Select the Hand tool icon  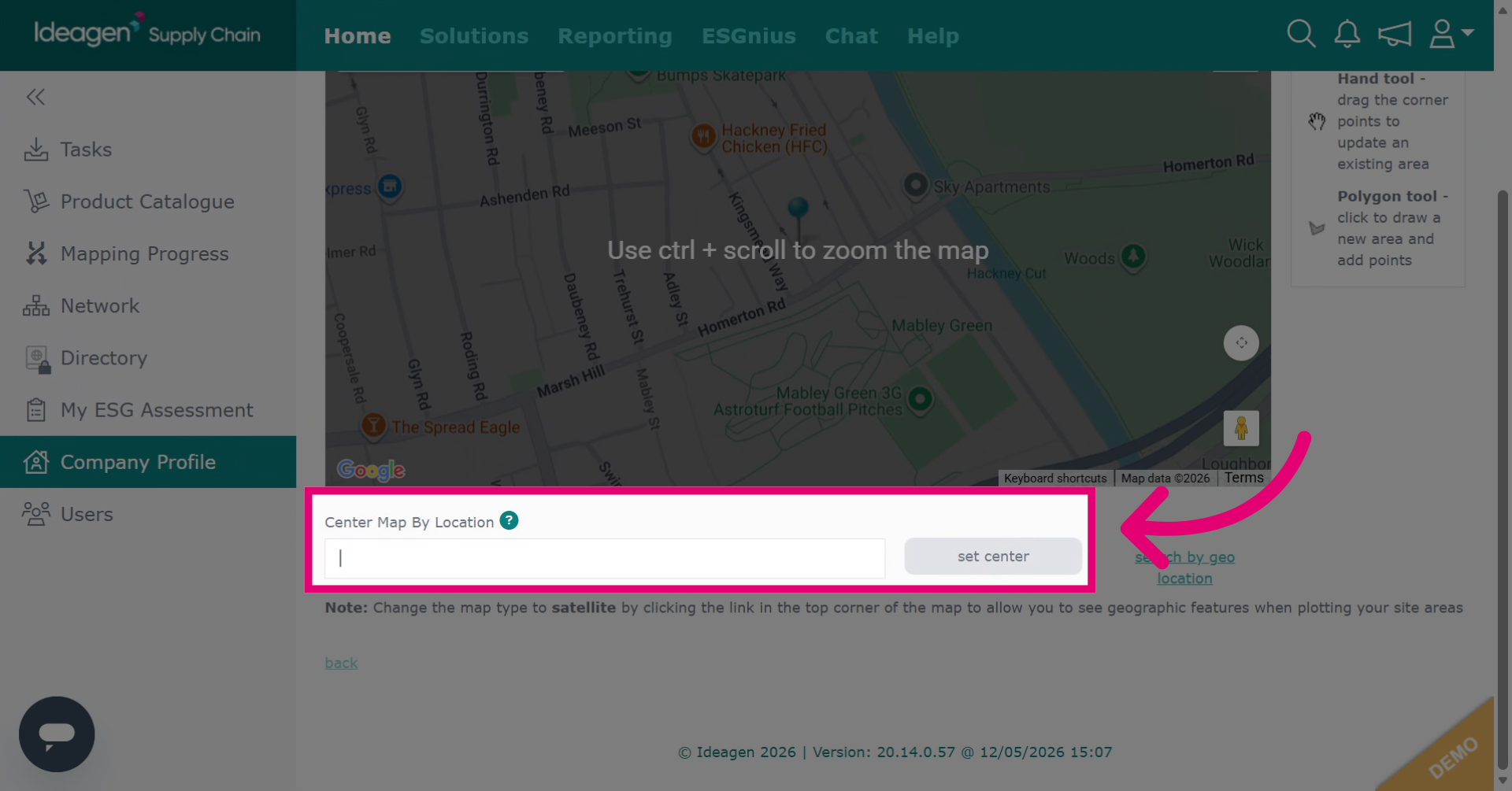[x=1317, y=121]
